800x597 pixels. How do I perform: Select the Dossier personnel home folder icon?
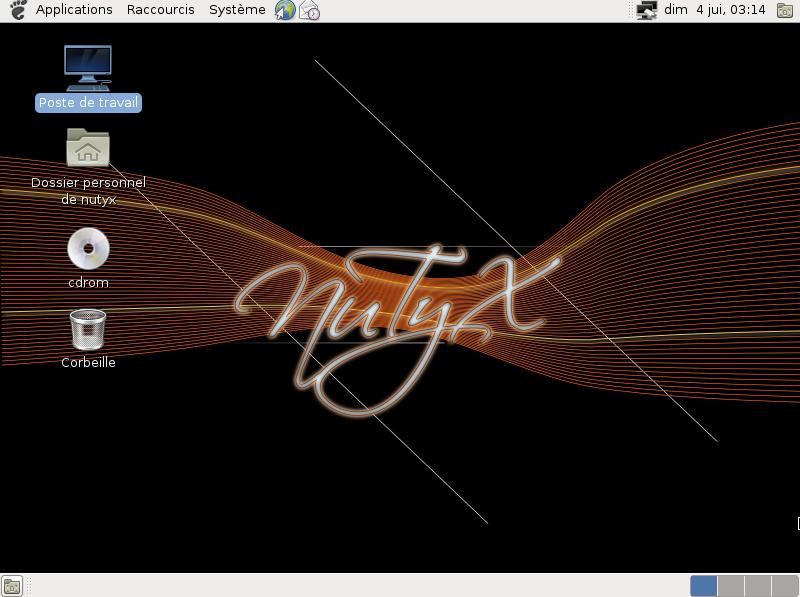click(x=88, y=147)
